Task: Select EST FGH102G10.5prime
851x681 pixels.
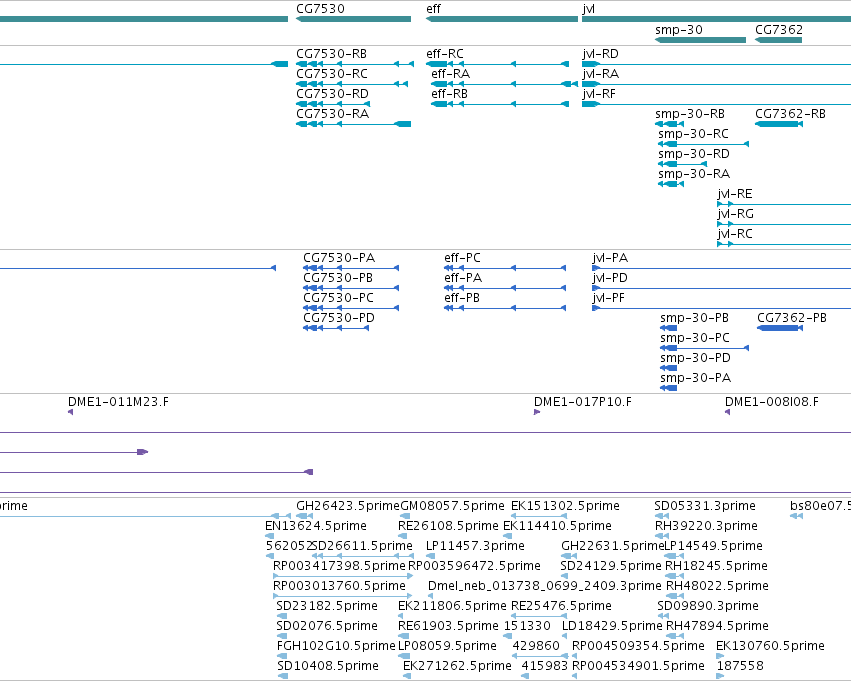Action: pyautogui.click(x=282, y=657)
